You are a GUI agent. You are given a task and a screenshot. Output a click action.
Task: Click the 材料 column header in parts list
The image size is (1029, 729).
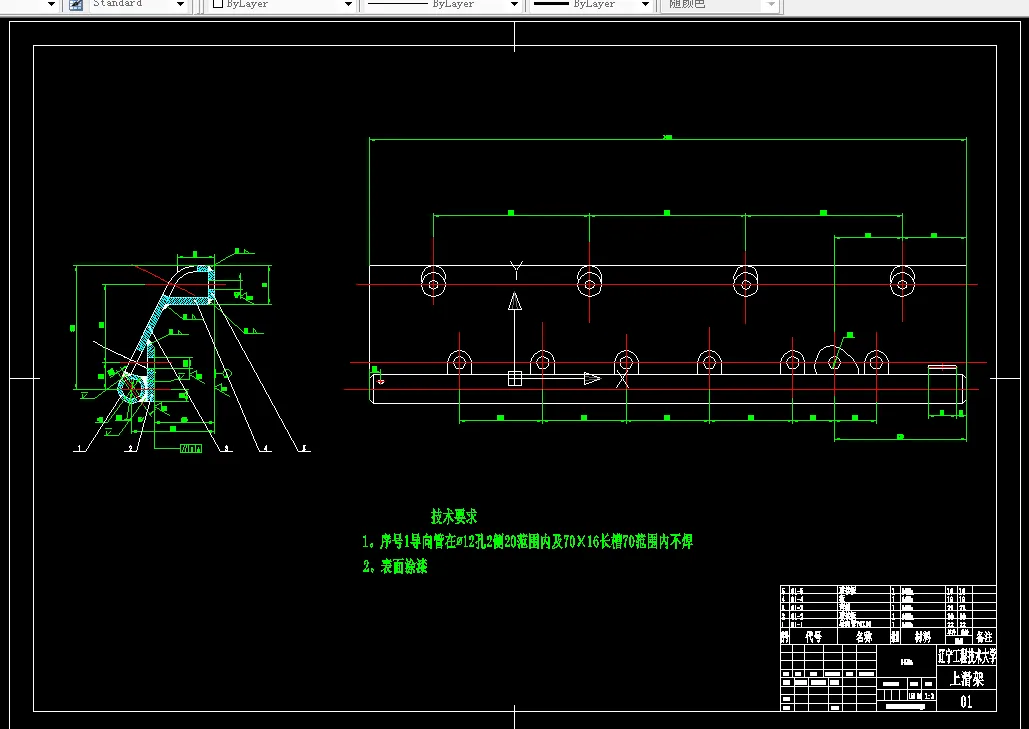pyautogui.click(x=923, y=636)
